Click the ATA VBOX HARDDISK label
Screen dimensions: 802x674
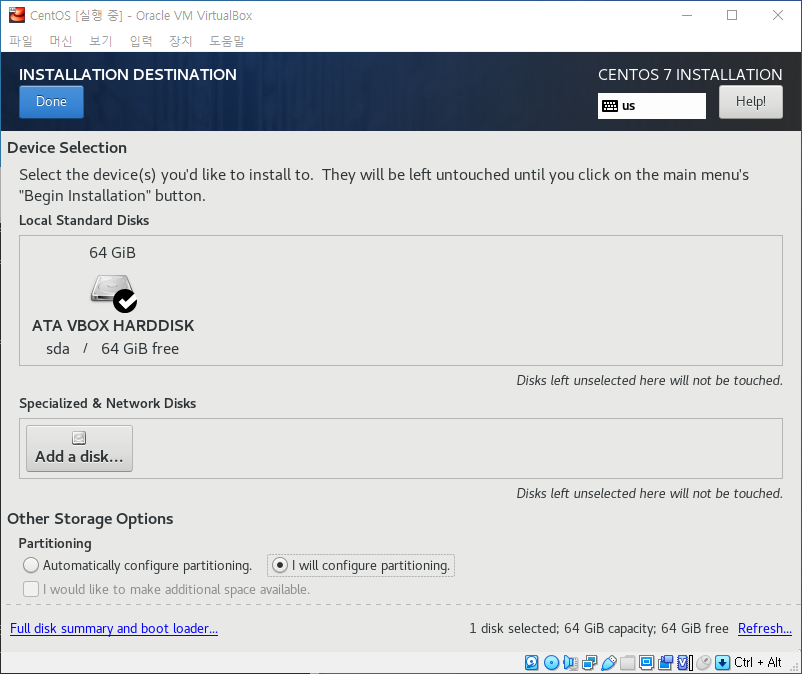click(x=113, y=326)
